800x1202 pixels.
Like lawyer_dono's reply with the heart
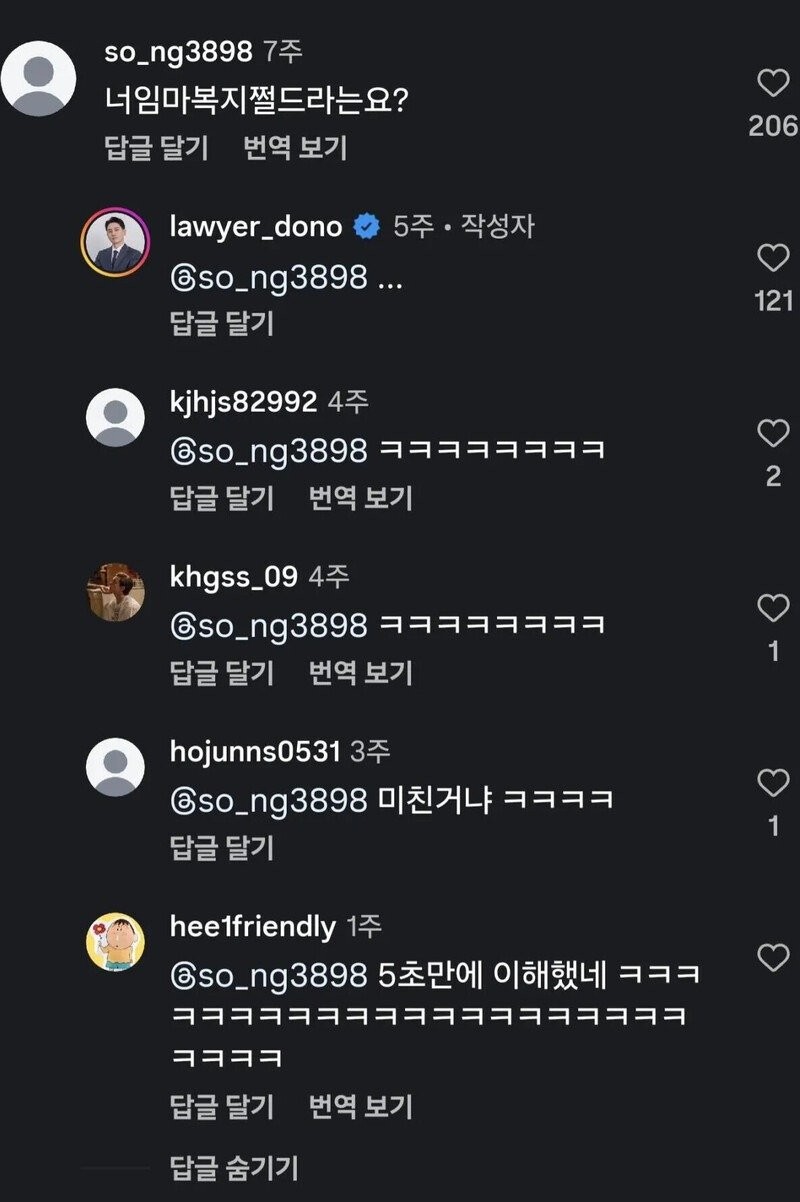pos(773,259)
